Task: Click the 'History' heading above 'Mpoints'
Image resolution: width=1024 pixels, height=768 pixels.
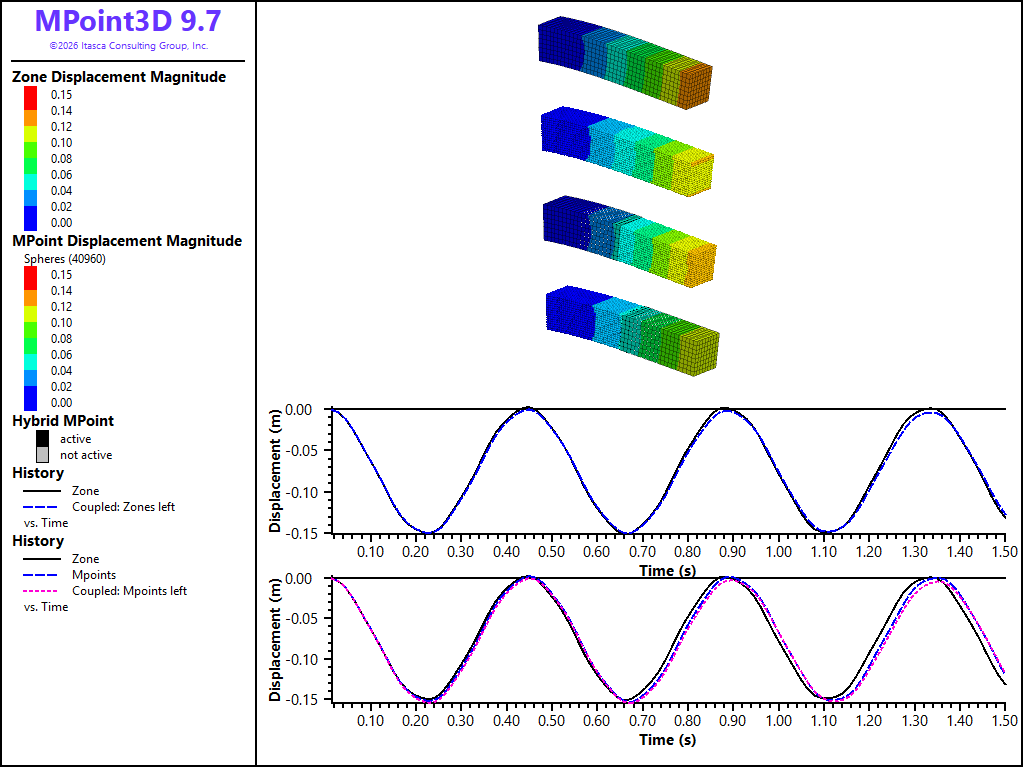Action: (x=38, y=541)
